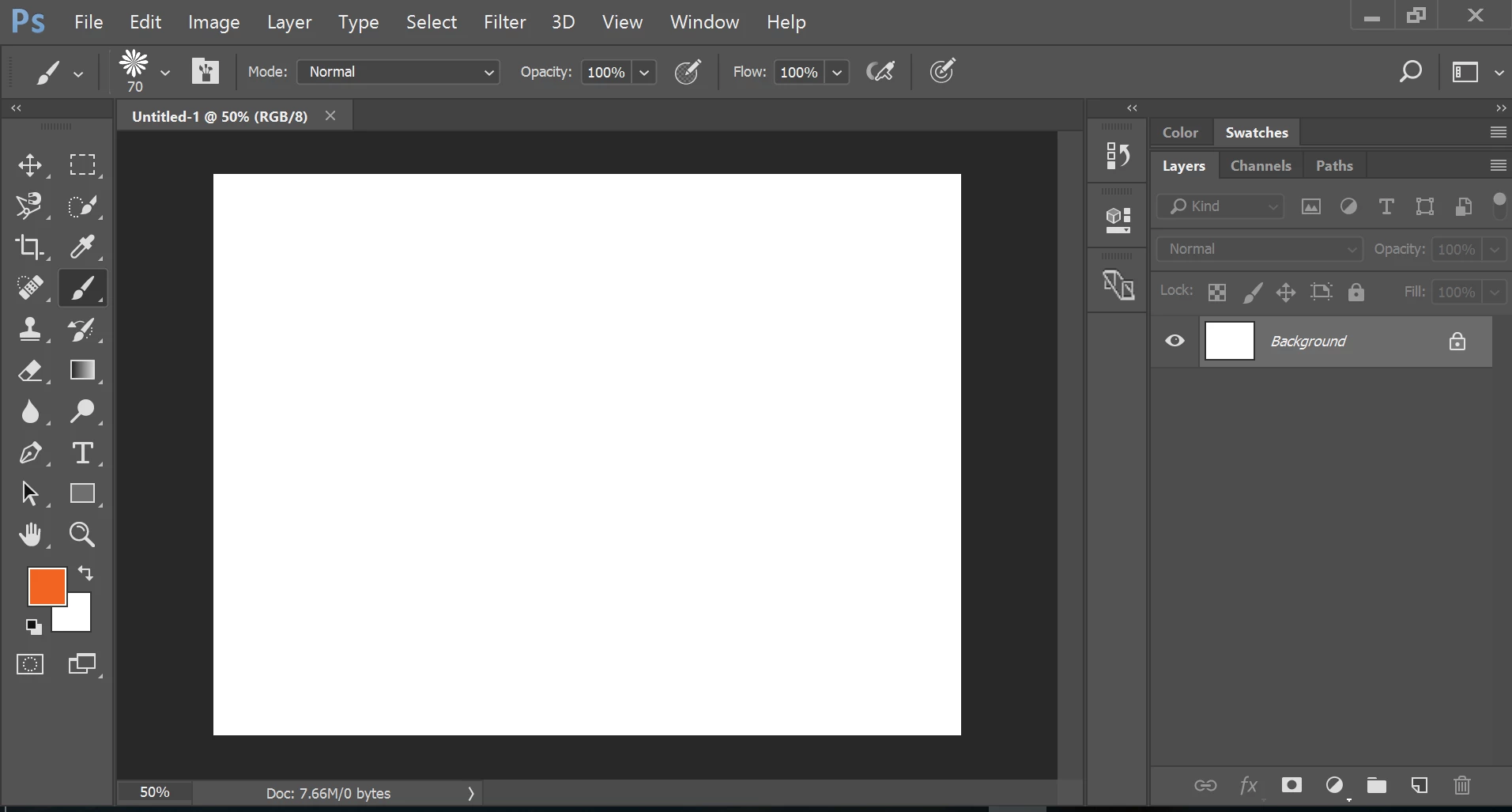This screenshot has height=812, width=1512.
Task: Add a layer mask
Action: point(1291,784)
